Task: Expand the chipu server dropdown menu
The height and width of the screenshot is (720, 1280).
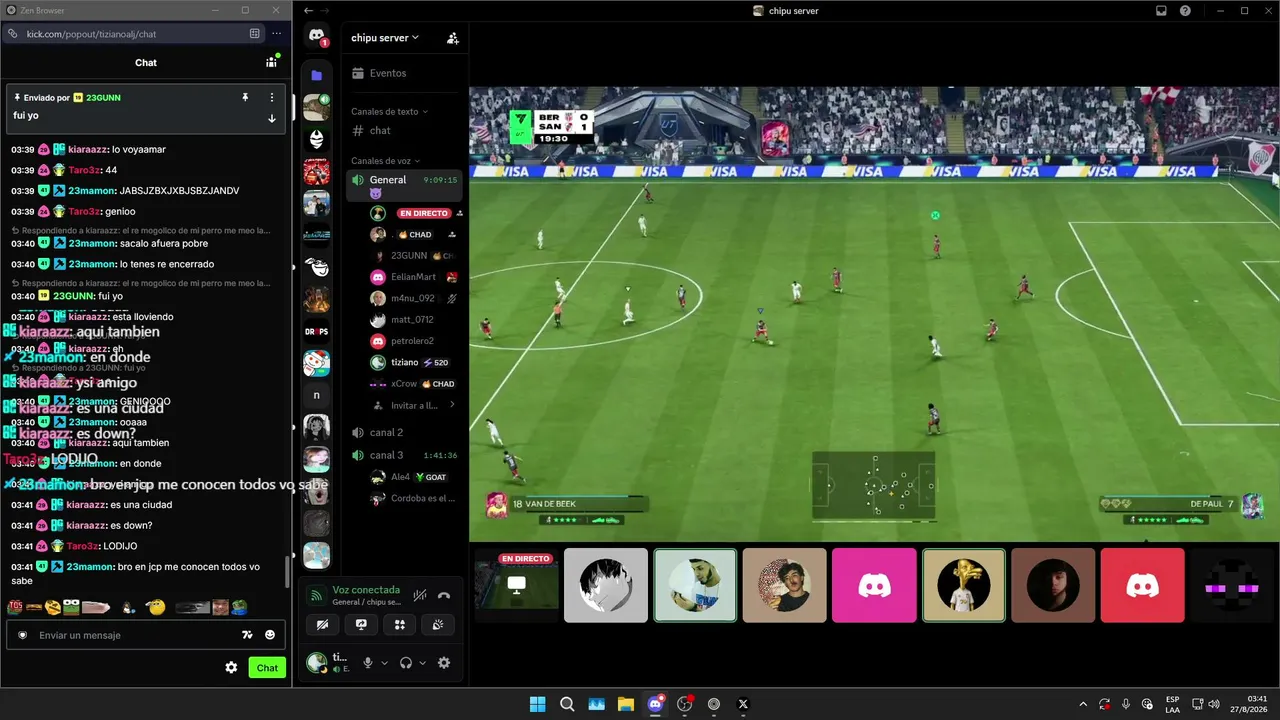Action: pos(385,38)
